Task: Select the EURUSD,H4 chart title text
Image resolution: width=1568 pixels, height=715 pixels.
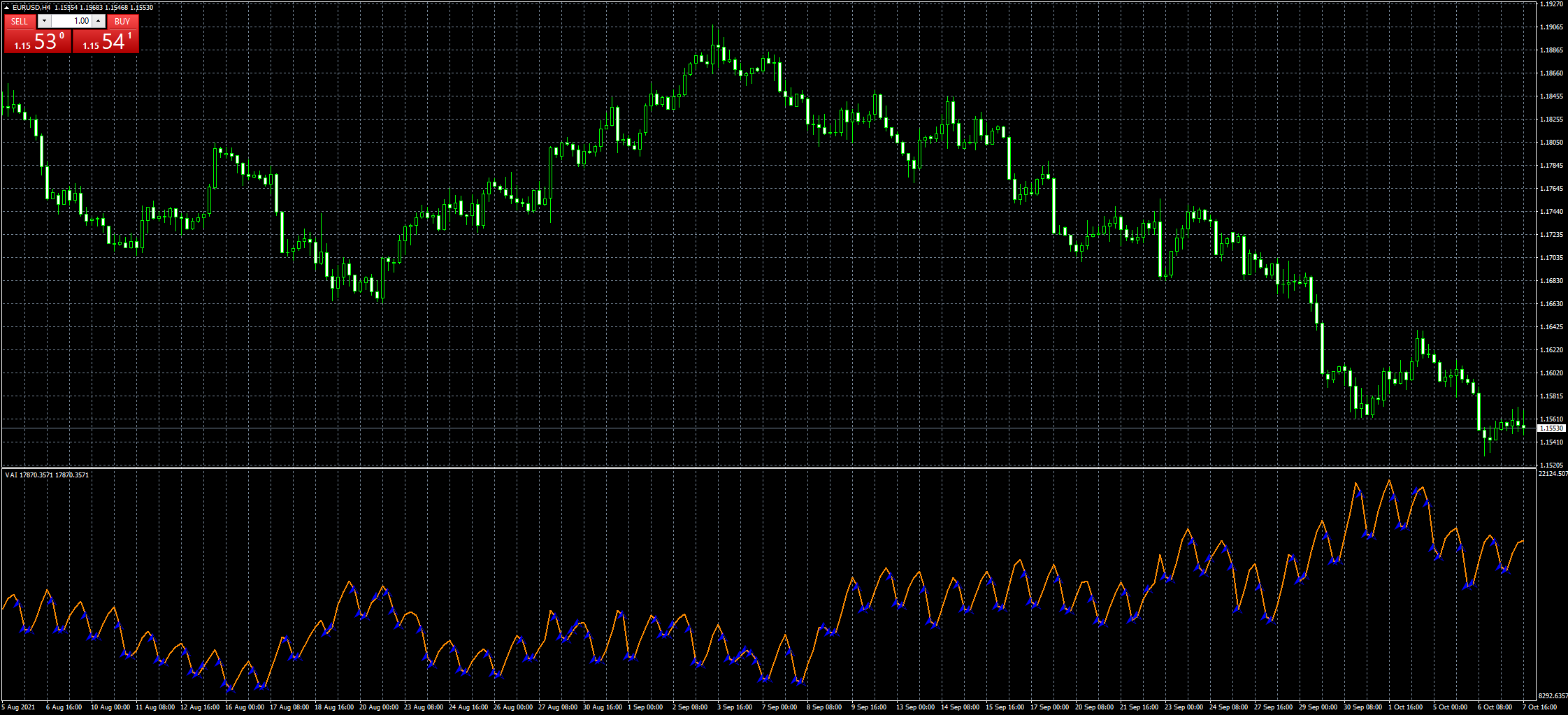Action: pyautogui.click(x=31, y=7)
